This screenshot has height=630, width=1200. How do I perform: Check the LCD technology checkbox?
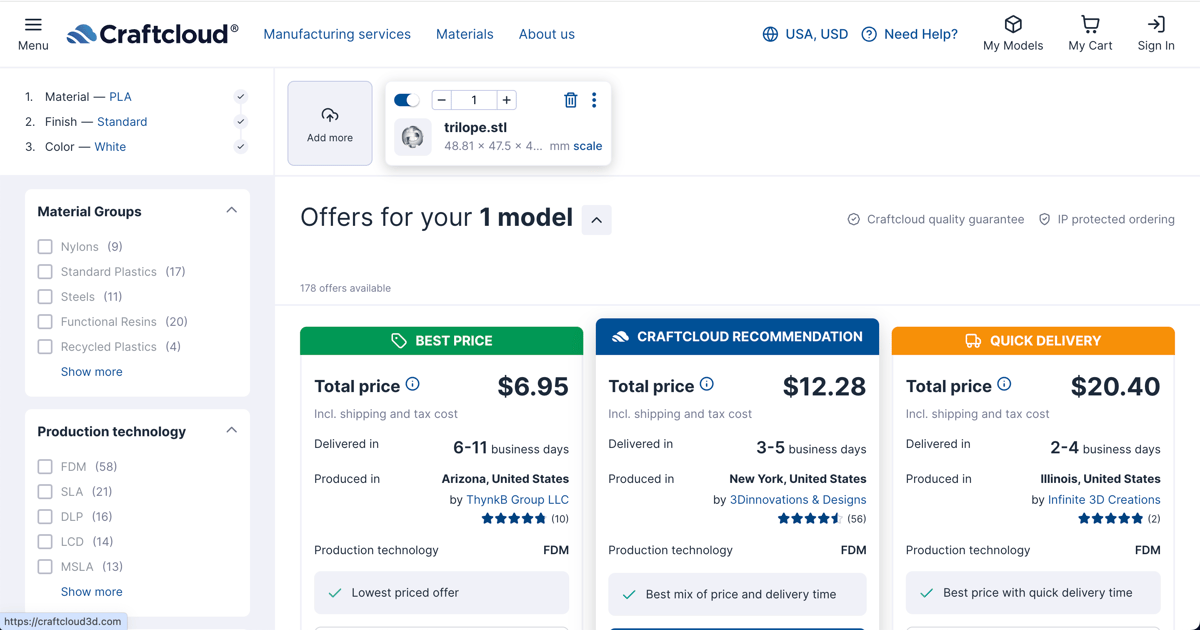point(45,542)
